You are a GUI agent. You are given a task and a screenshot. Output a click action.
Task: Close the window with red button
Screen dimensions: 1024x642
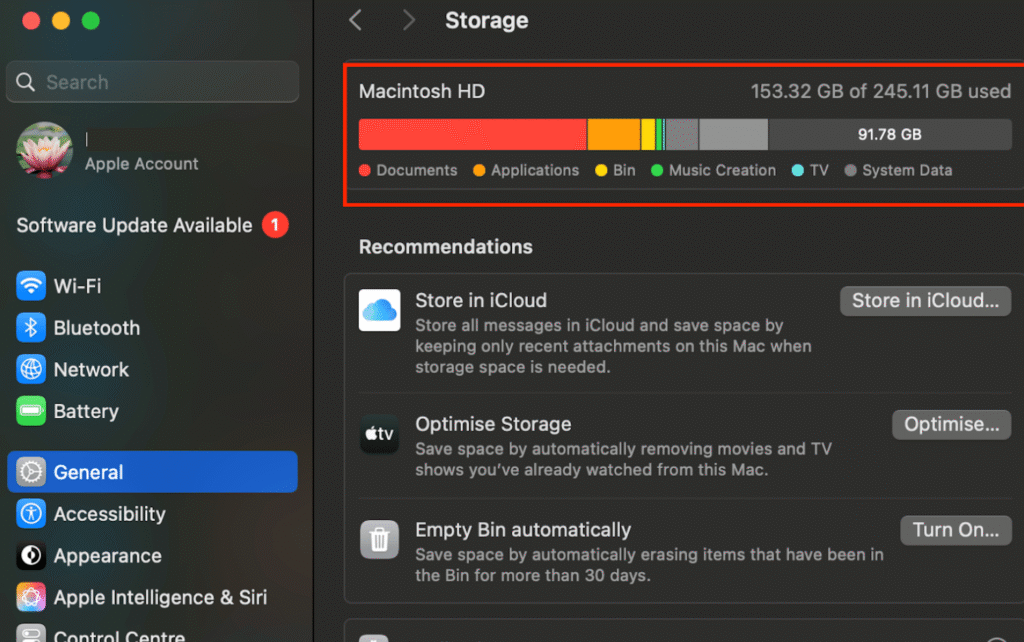tap(31, 21)
